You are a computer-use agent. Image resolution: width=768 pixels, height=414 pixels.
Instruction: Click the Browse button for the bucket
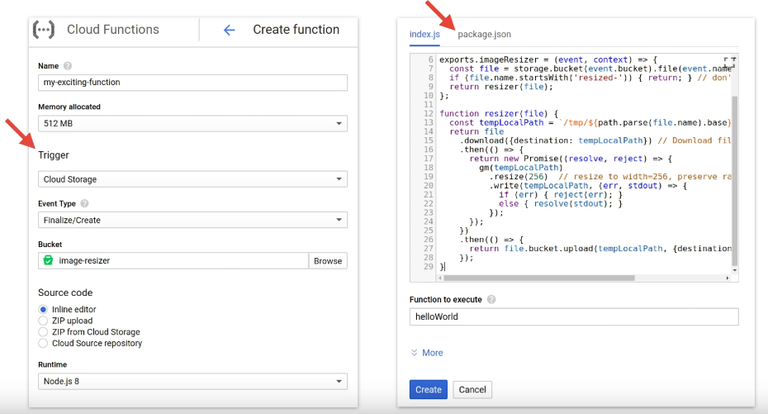click(x=328, y=260)
